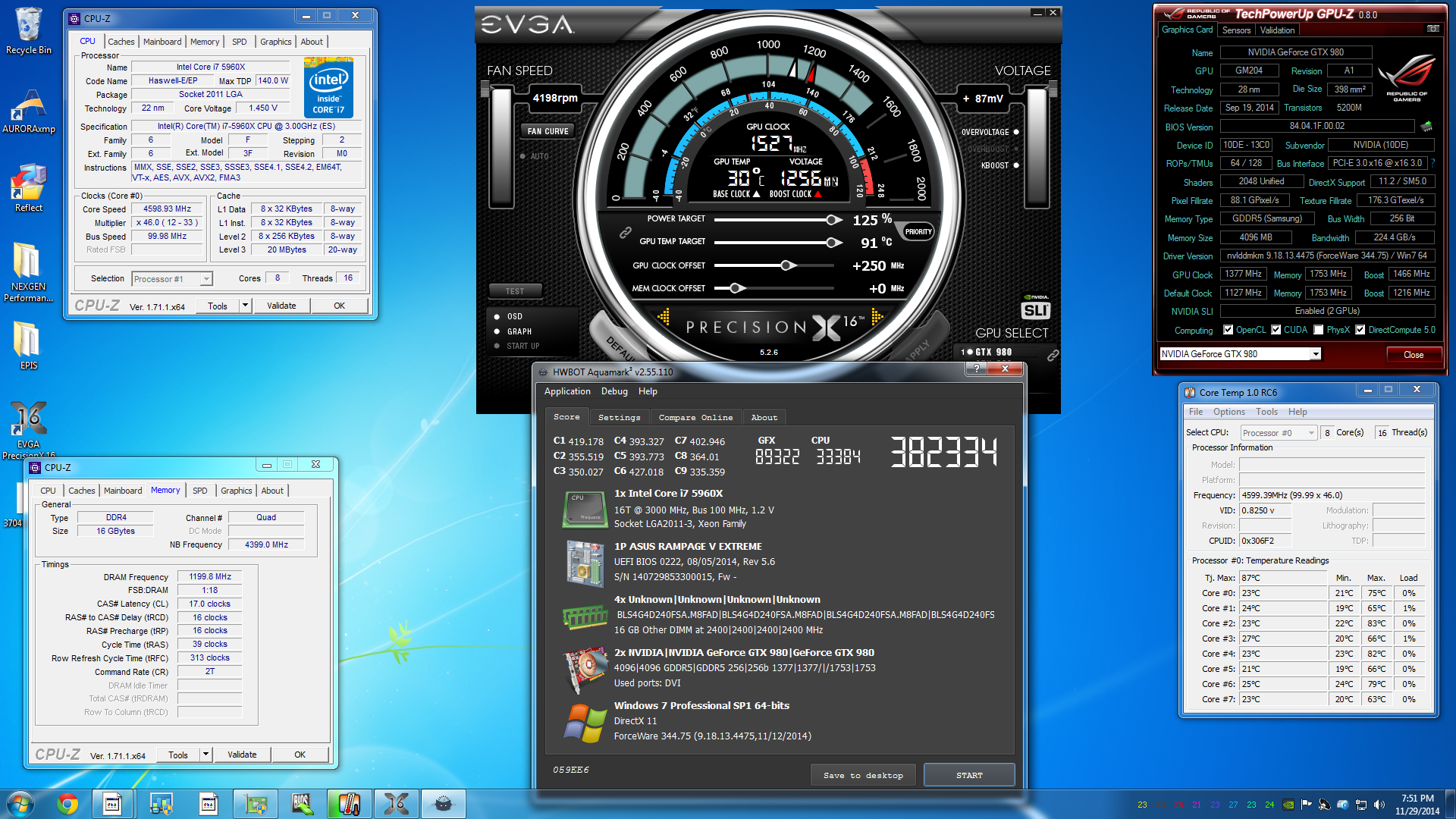This screenshot has height=819, width=1456.
Task: Click Validate button in top CPU-Z
Action: 281,306
